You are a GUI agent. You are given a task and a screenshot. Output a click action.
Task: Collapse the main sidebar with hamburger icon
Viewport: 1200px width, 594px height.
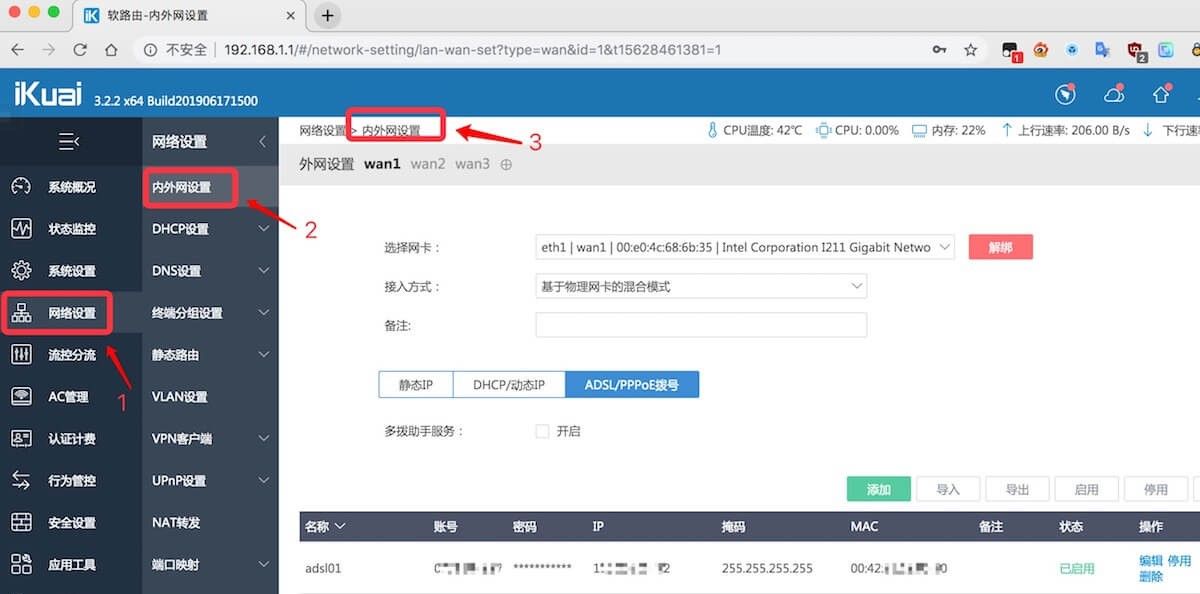point(69,142)
